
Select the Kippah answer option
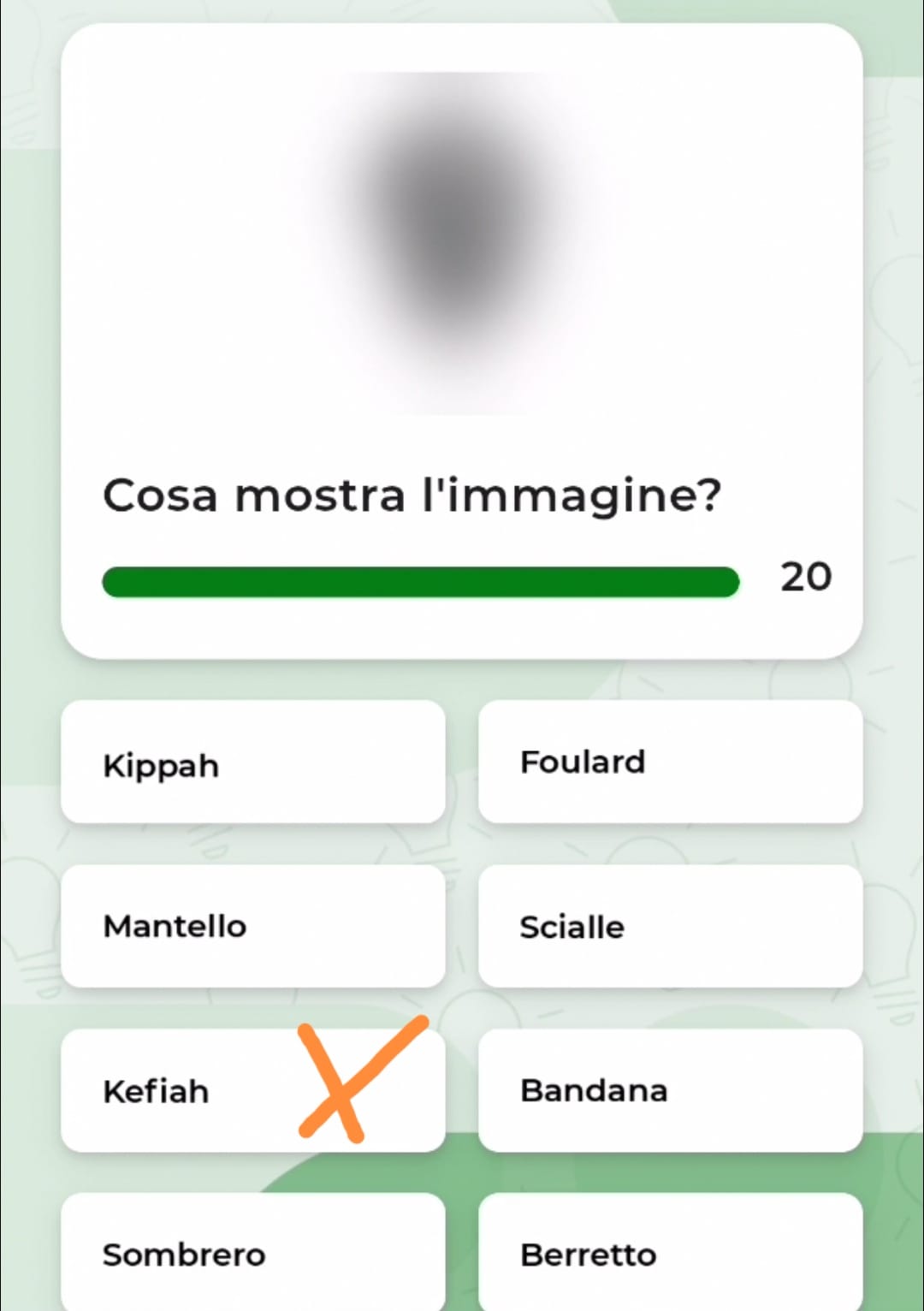tap(252, 762)
